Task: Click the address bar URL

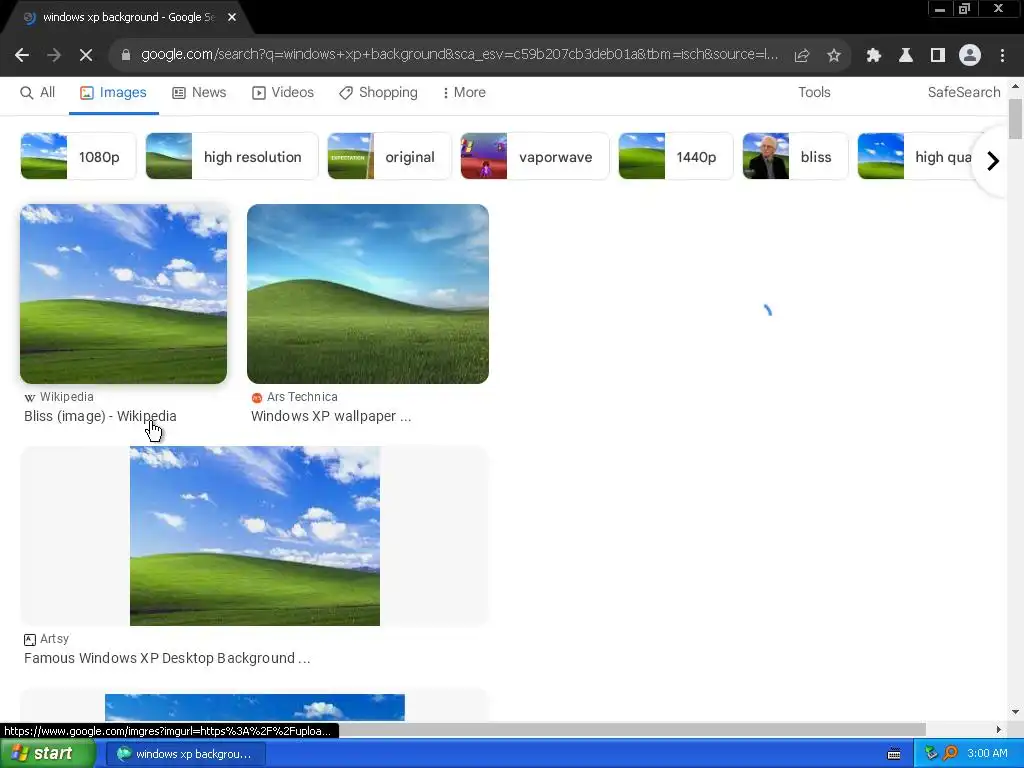Action: [x=459, y=55]
